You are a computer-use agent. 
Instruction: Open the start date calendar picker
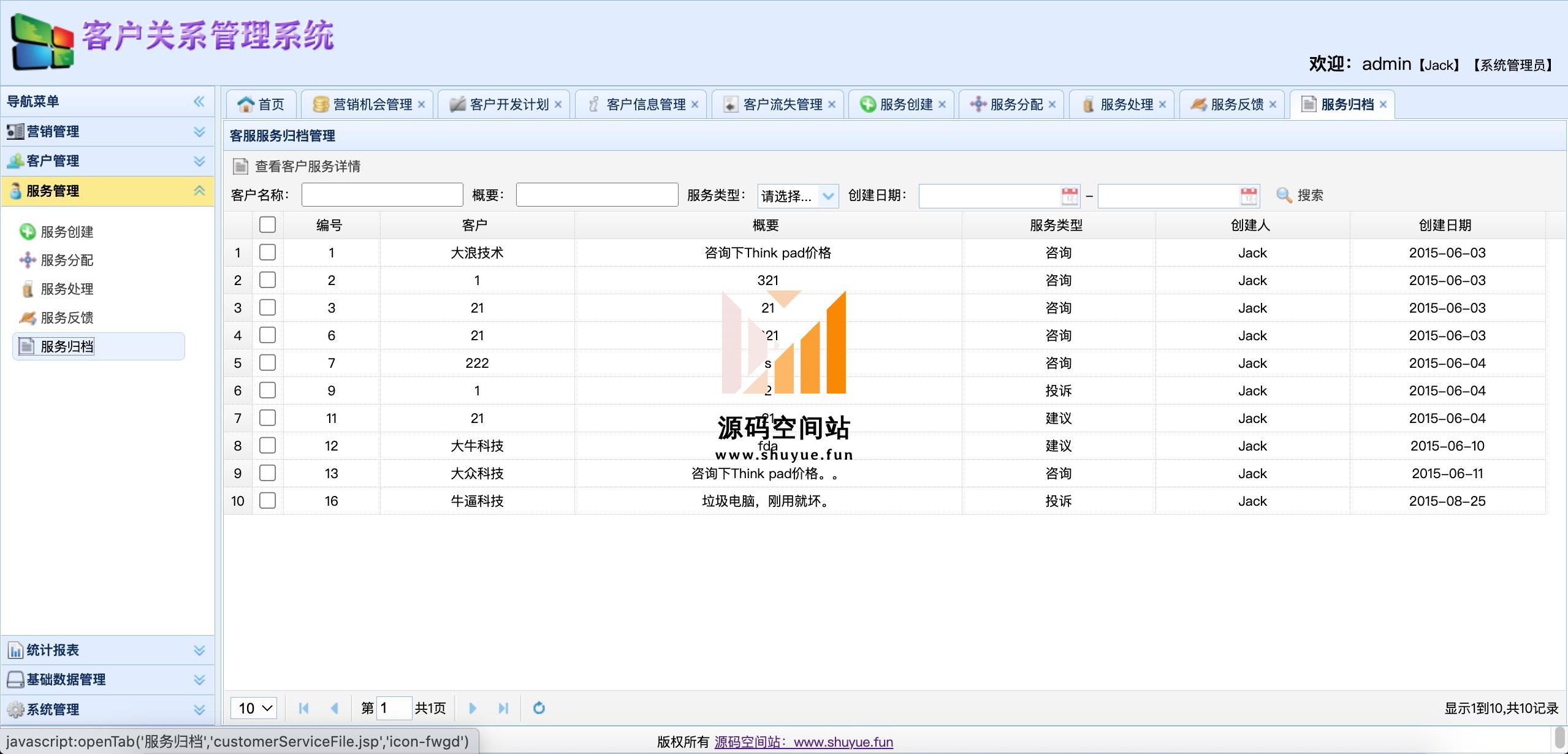tap(1070, 196)
